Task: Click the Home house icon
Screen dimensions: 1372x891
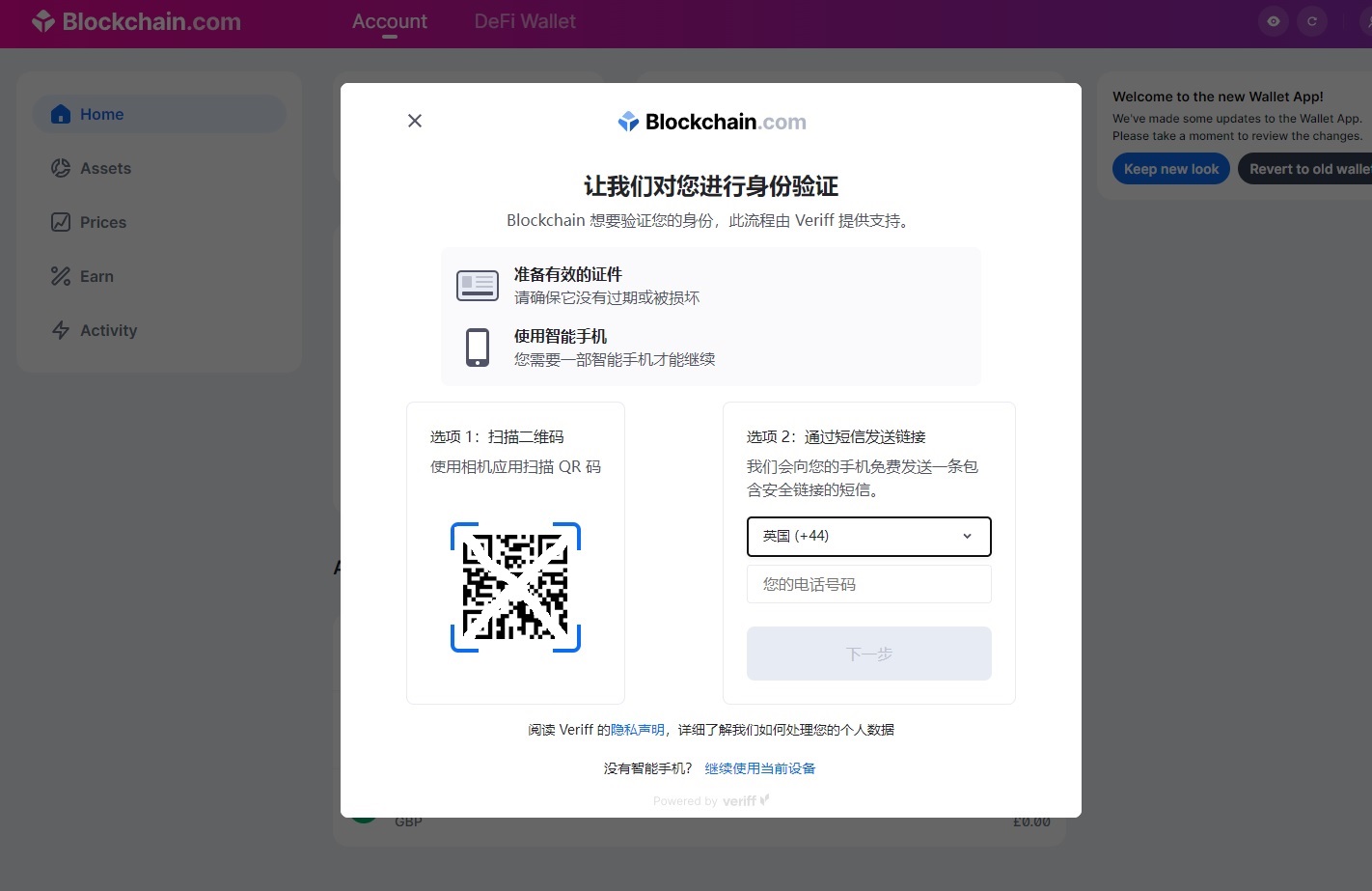Action: pyautogui.click(x=61, y=114)
